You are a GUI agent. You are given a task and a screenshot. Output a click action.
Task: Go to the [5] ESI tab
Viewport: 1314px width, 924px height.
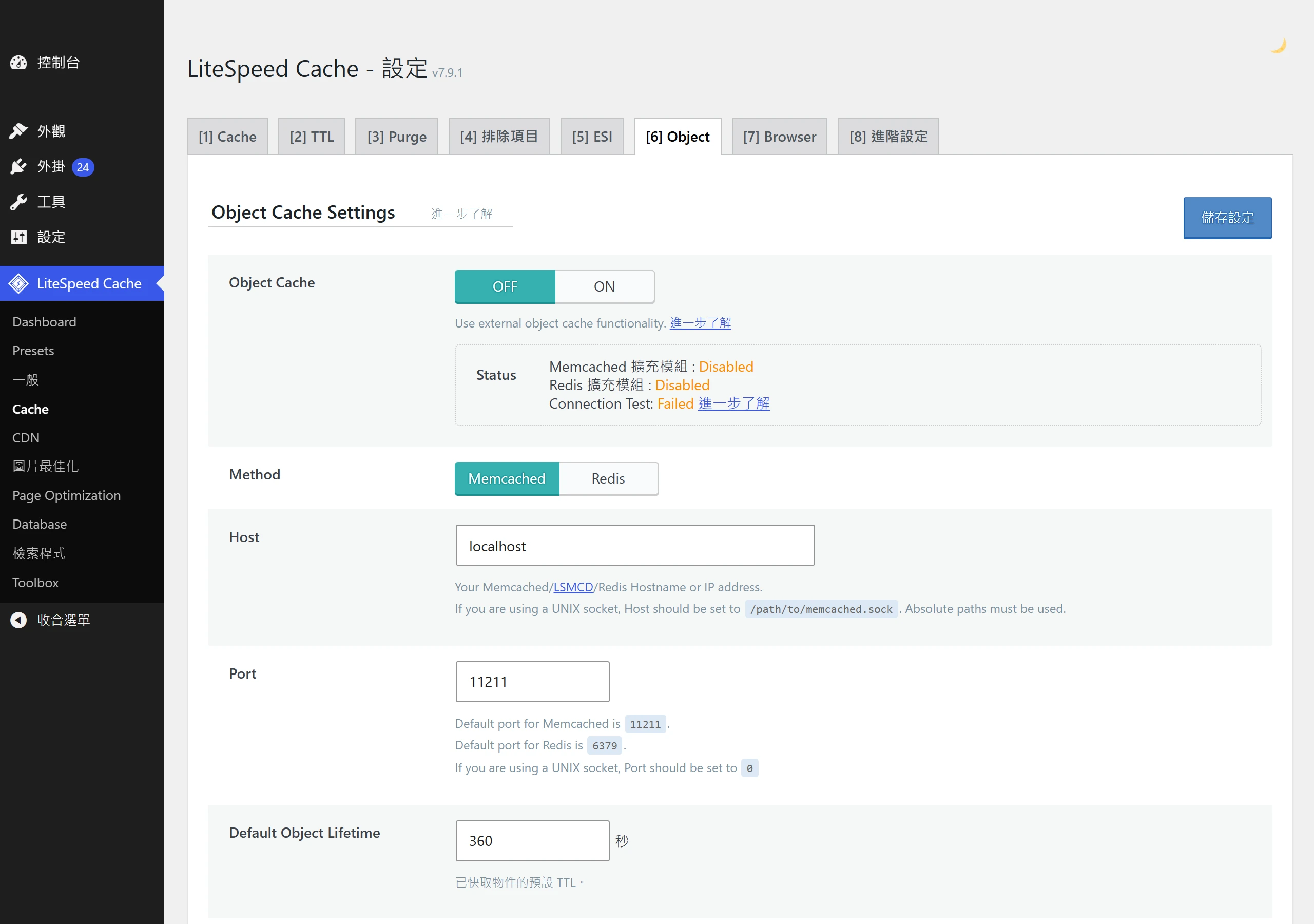(x=592, y=137)
